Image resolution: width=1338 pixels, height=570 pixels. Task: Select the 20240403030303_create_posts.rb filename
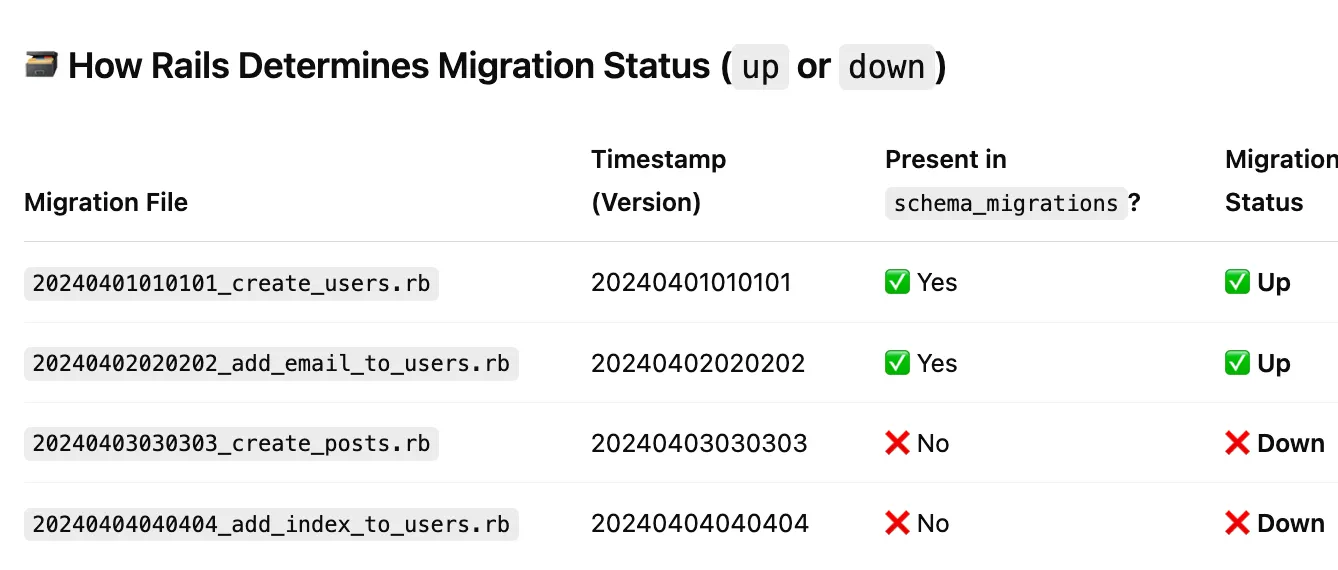pos(231,443)
